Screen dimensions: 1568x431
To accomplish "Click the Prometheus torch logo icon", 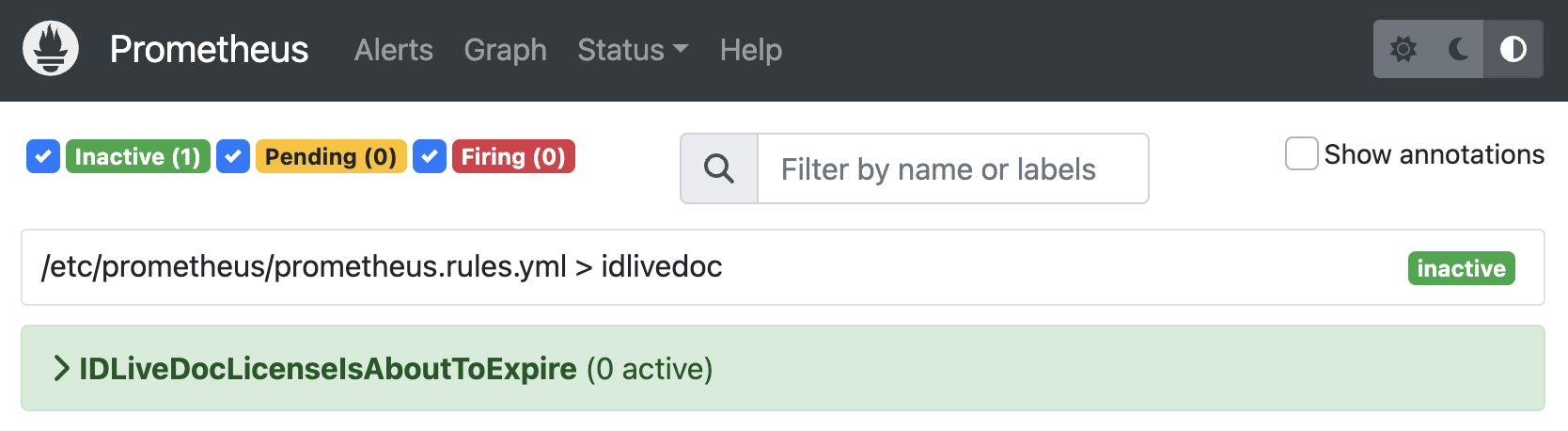I will 51,49.
